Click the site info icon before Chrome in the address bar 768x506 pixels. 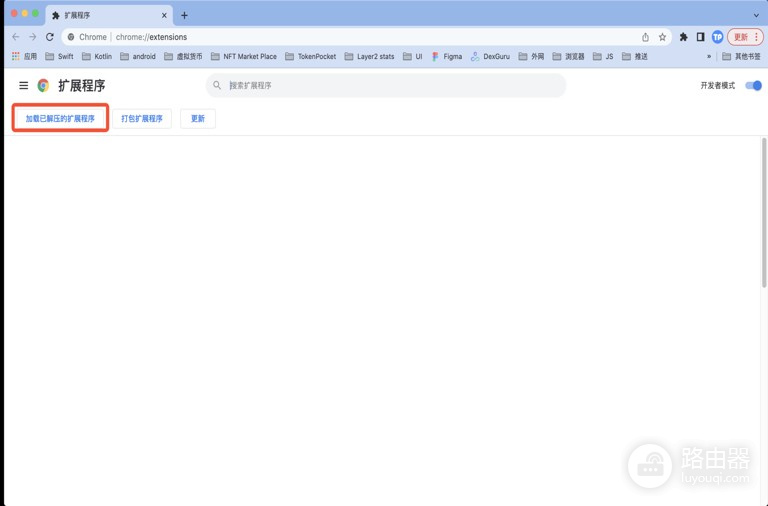[71, 37]
